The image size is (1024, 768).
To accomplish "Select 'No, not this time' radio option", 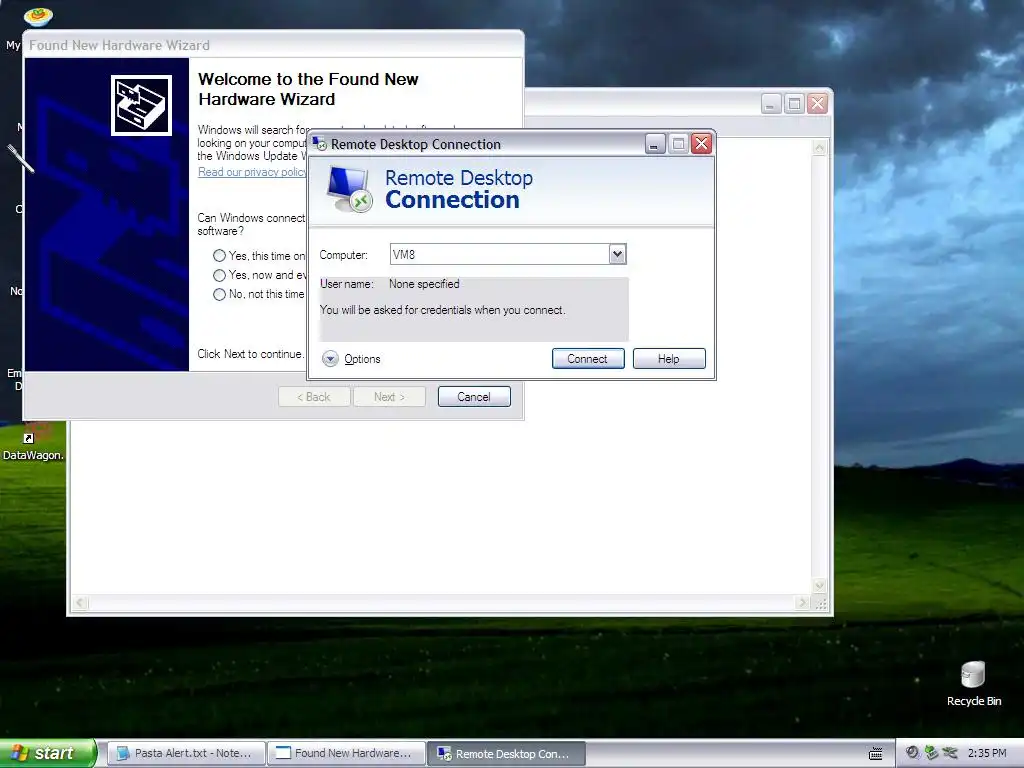I will coord(219,294).
